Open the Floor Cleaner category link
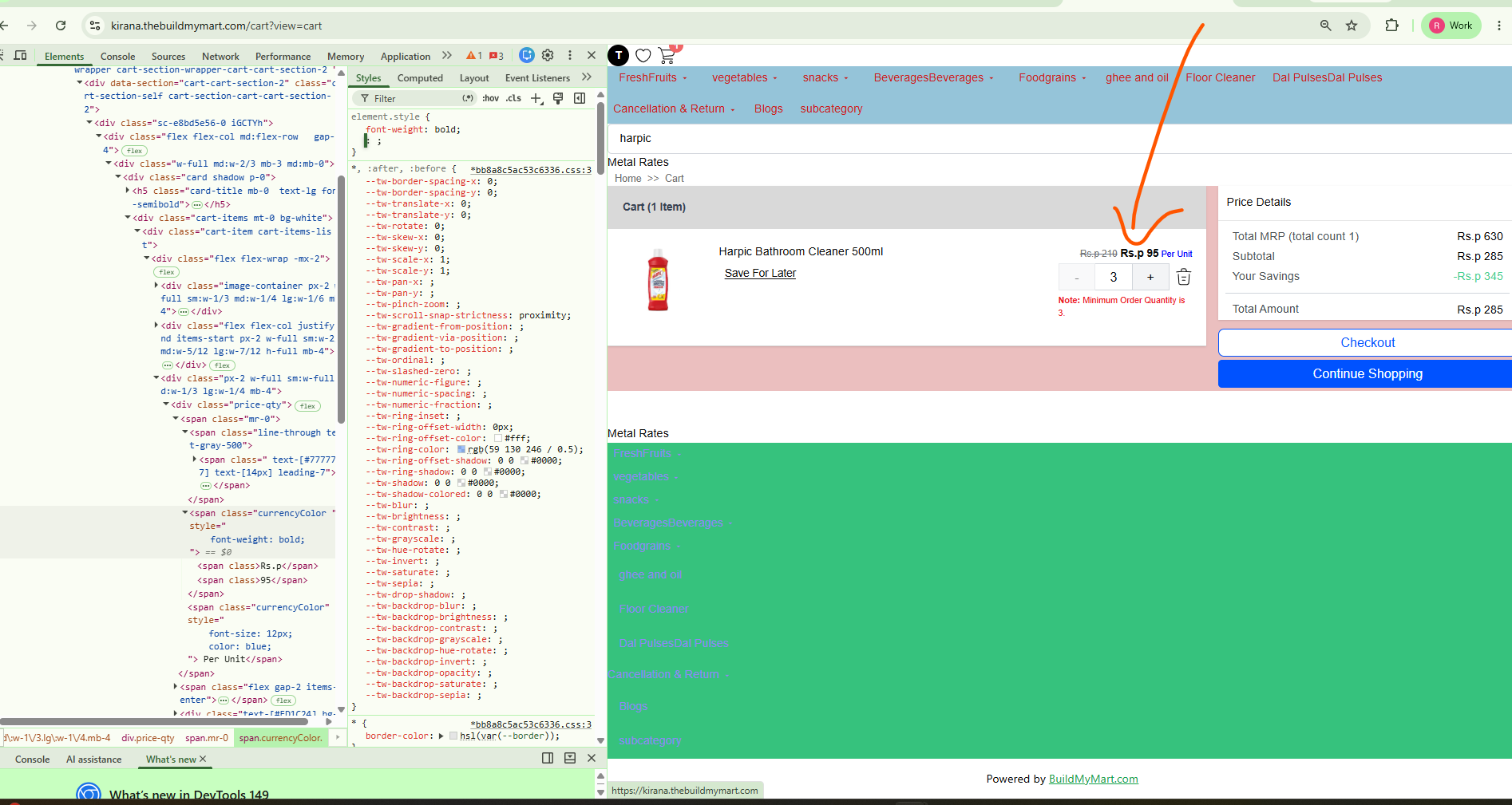The width and height of the screenshot is (1512, 805). (1220, 77)
